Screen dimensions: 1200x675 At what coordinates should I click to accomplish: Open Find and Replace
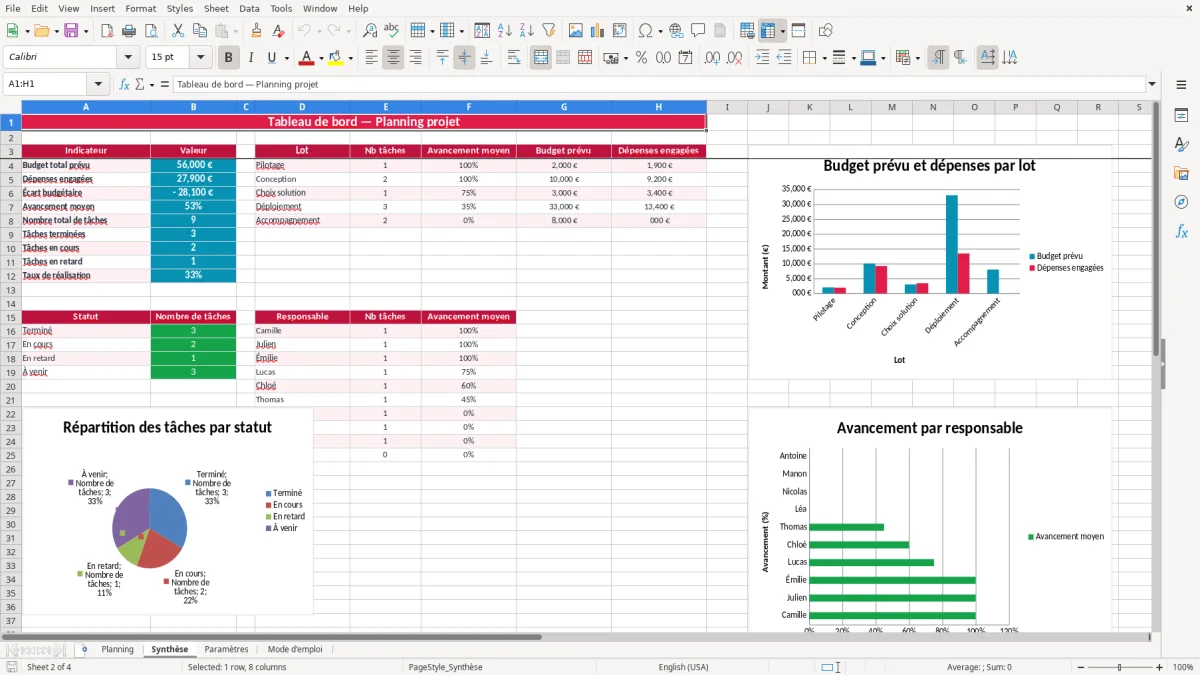coord(370,31)
